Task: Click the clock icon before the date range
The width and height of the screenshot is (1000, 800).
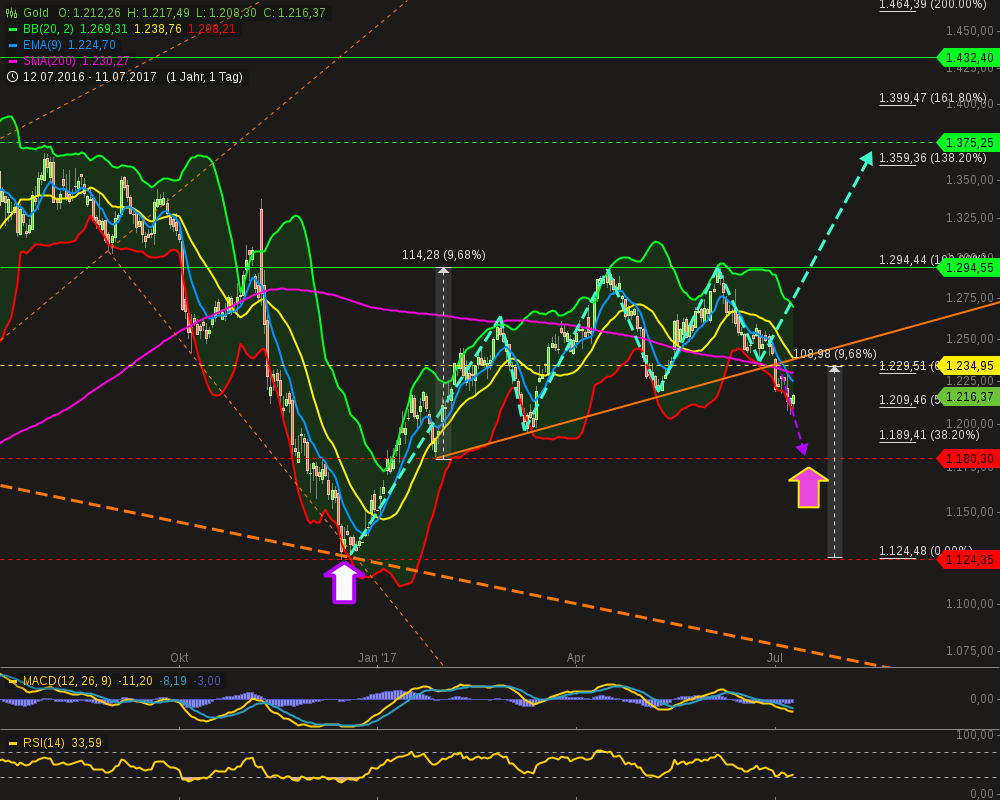Action: click(x=11, y=76)
